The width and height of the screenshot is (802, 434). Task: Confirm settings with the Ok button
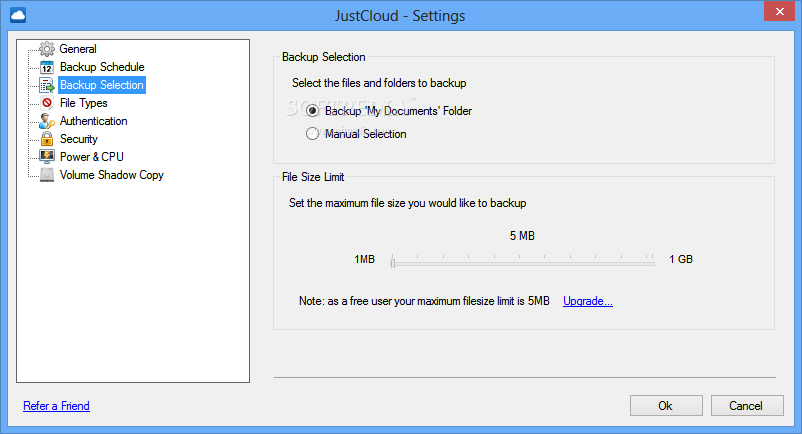click(666, 405)
